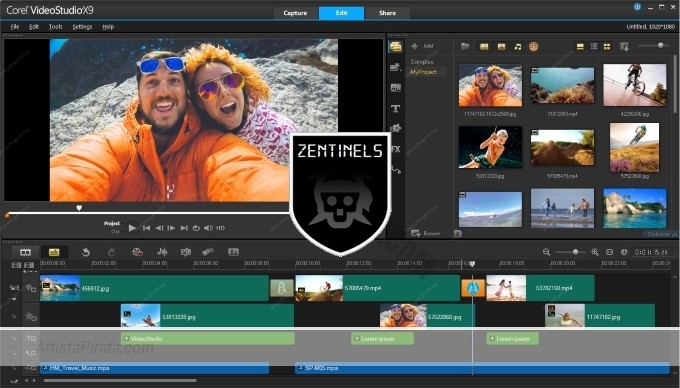Open the Instant Project library icon
Image resolution: width=680 pixels, height=388 pixels.
coord(395,67)
